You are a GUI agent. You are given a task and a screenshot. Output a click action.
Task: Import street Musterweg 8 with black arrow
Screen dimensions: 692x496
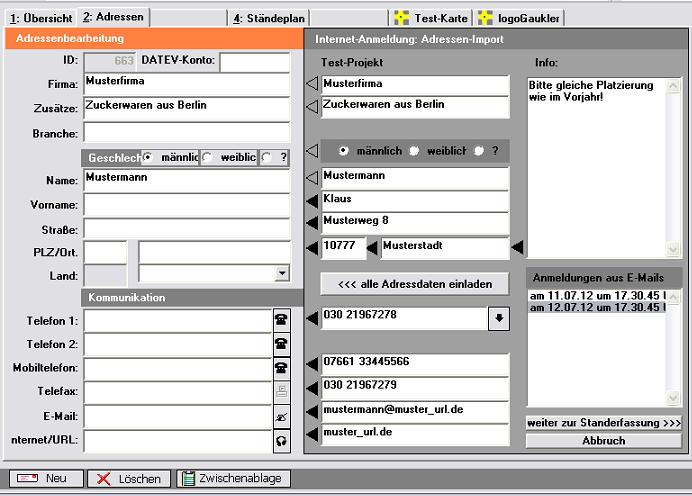[312, 222]
